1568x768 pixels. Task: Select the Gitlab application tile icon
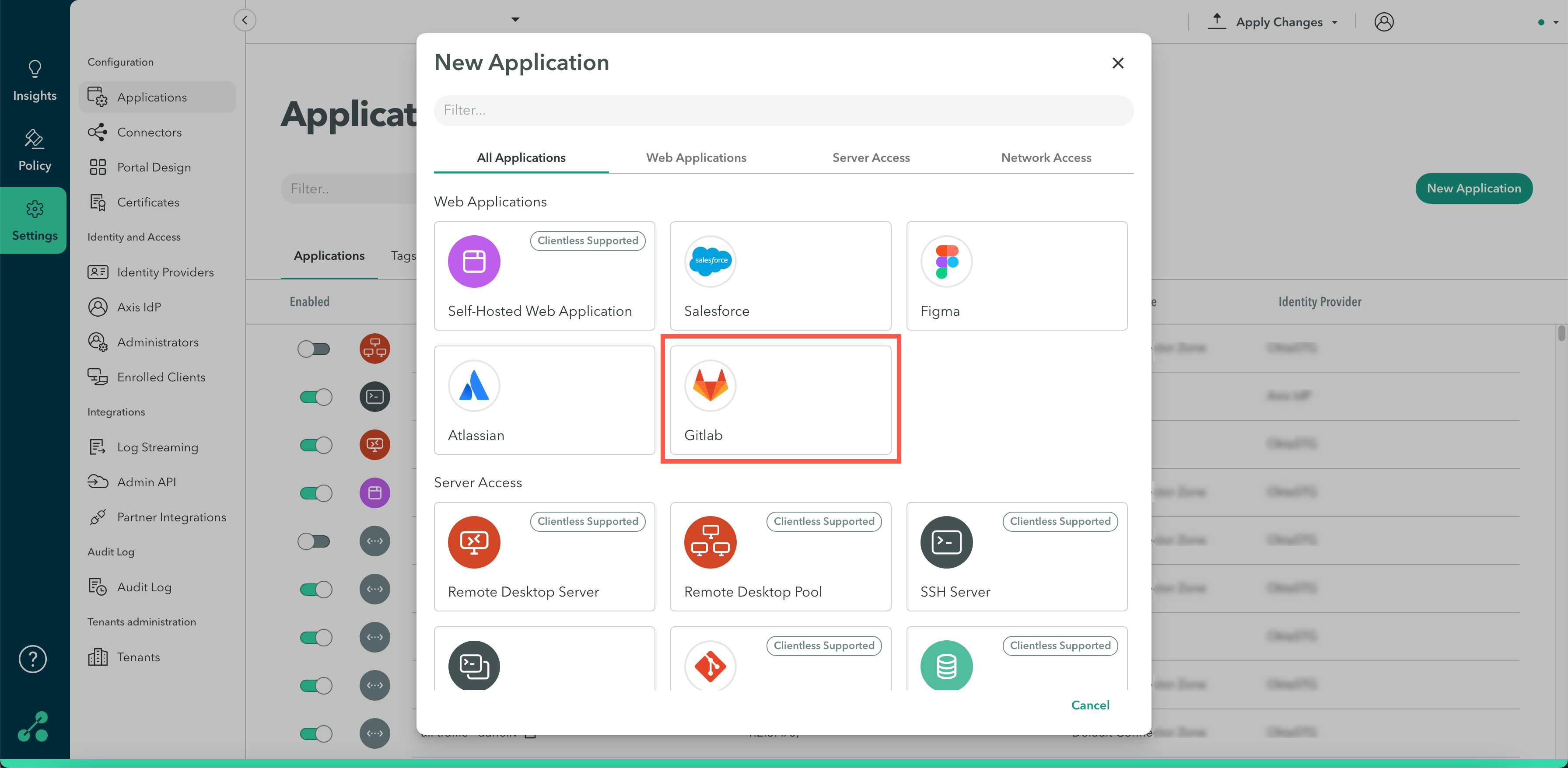click(710, 386)
